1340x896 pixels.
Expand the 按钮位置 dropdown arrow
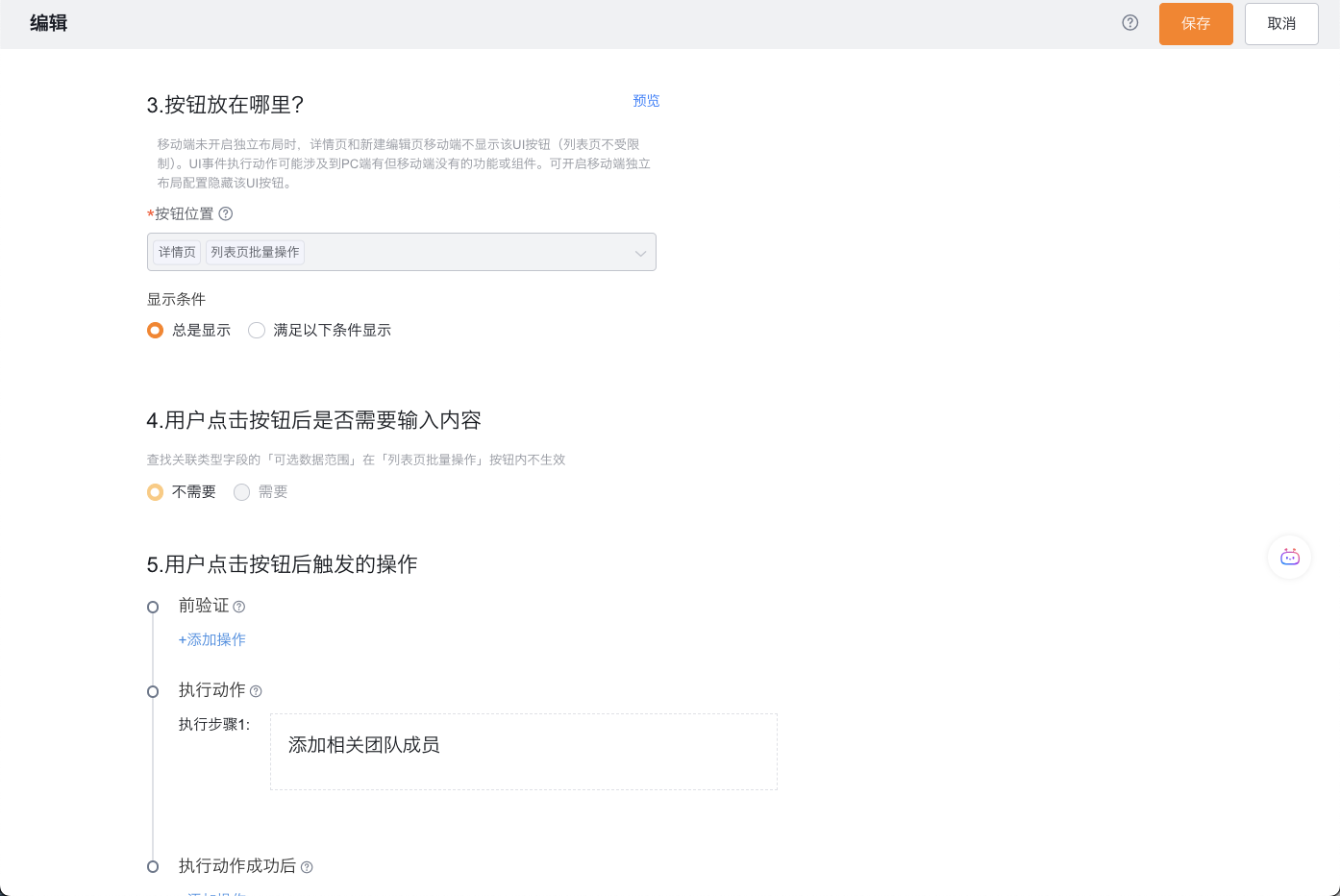(640, 253)
